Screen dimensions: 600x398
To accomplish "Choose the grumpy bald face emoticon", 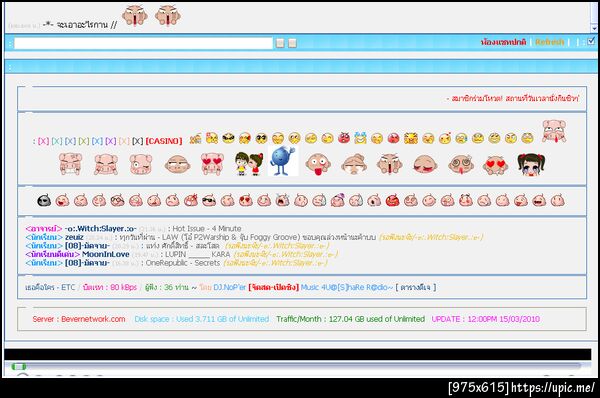I will pos(177,165).
